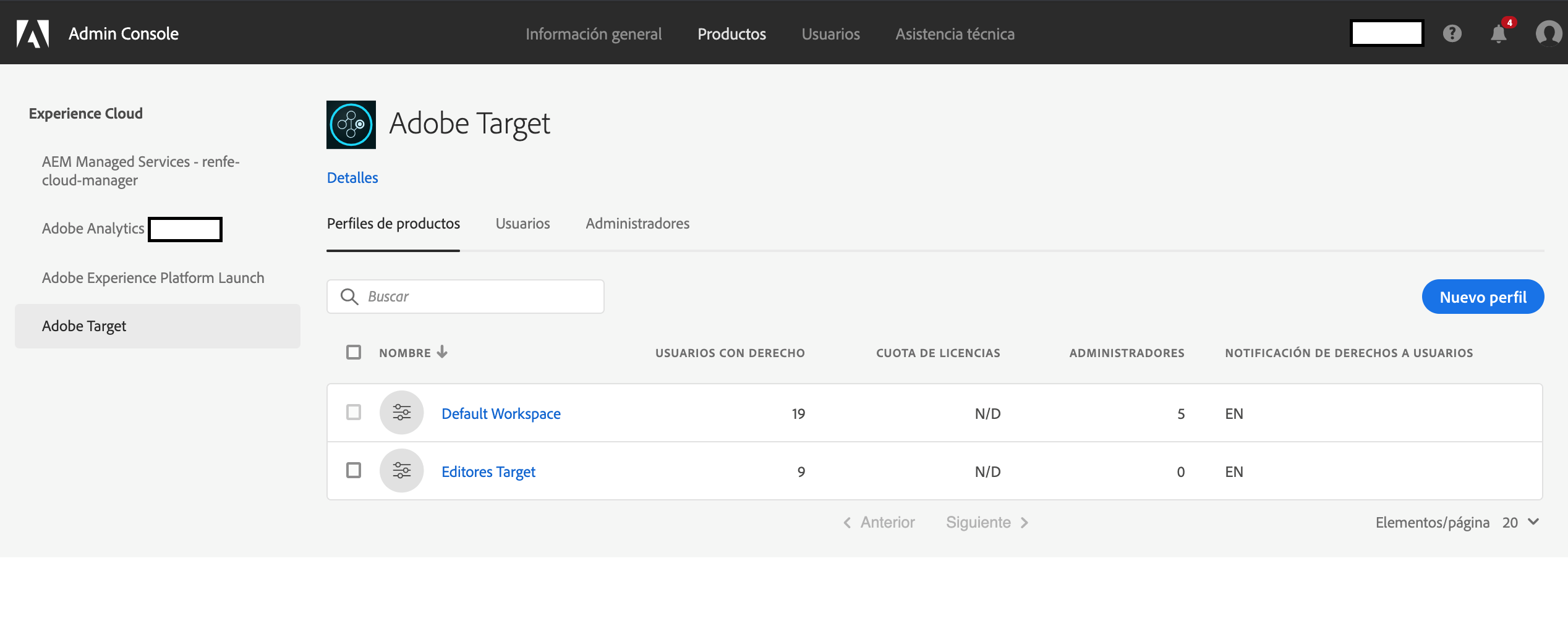Click the search magnifier icon
Screen dimensions: 1568x624
(x=349, y=297)
